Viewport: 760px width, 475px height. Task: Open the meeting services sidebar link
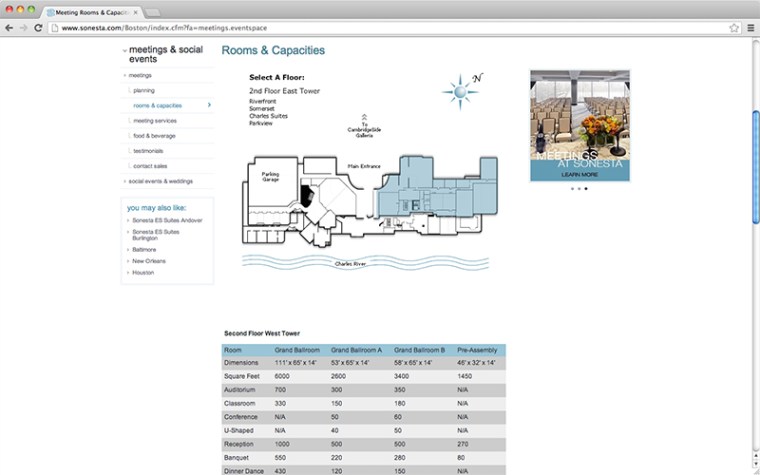click(x=155, y=121)
